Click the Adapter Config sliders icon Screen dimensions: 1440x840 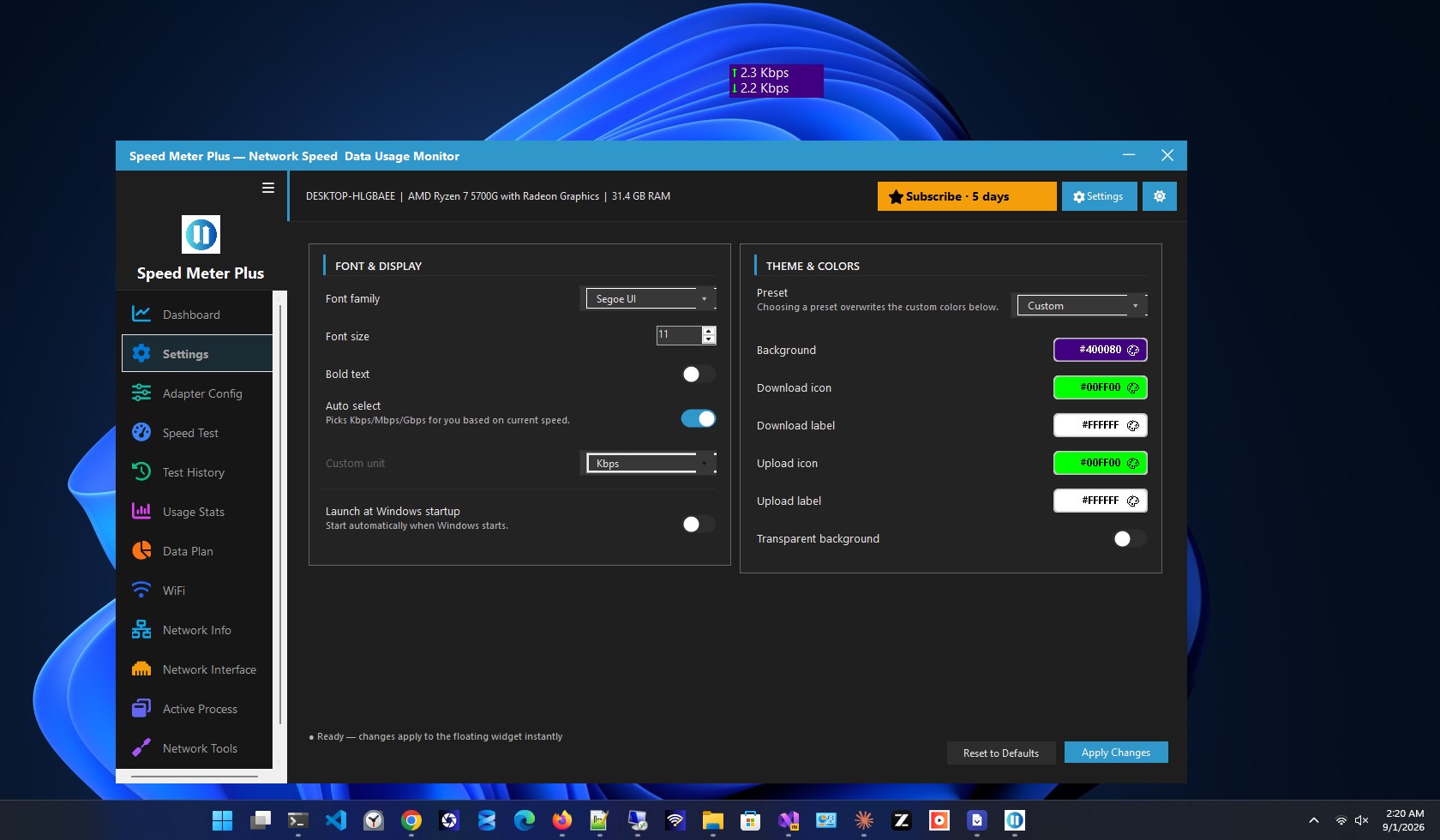[x=141, y=393]
